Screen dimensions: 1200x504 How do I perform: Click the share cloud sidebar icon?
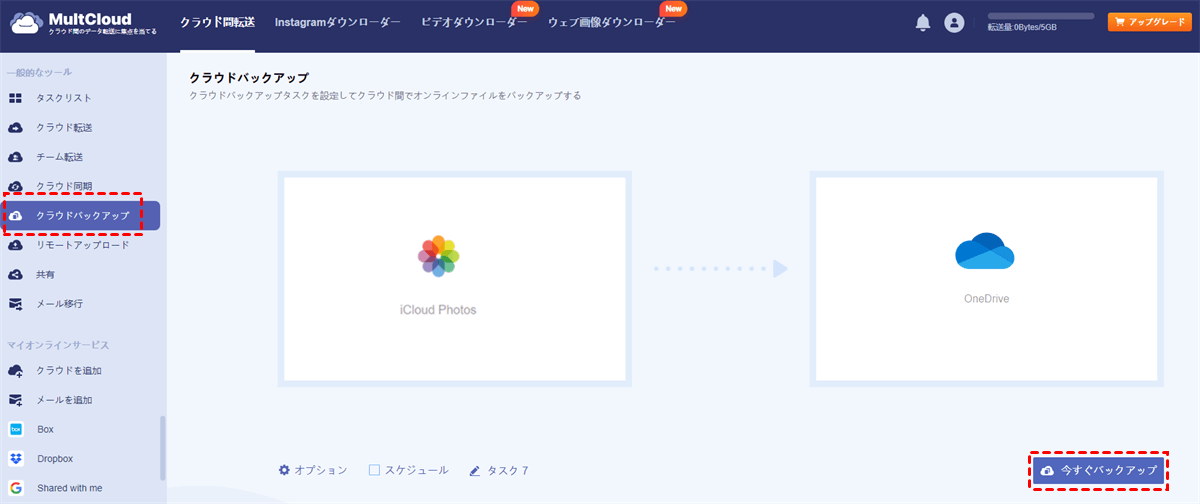[16, 274]
